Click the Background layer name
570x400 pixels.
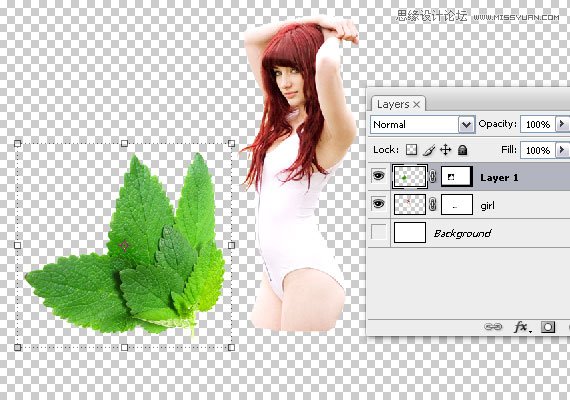point(462,233)
